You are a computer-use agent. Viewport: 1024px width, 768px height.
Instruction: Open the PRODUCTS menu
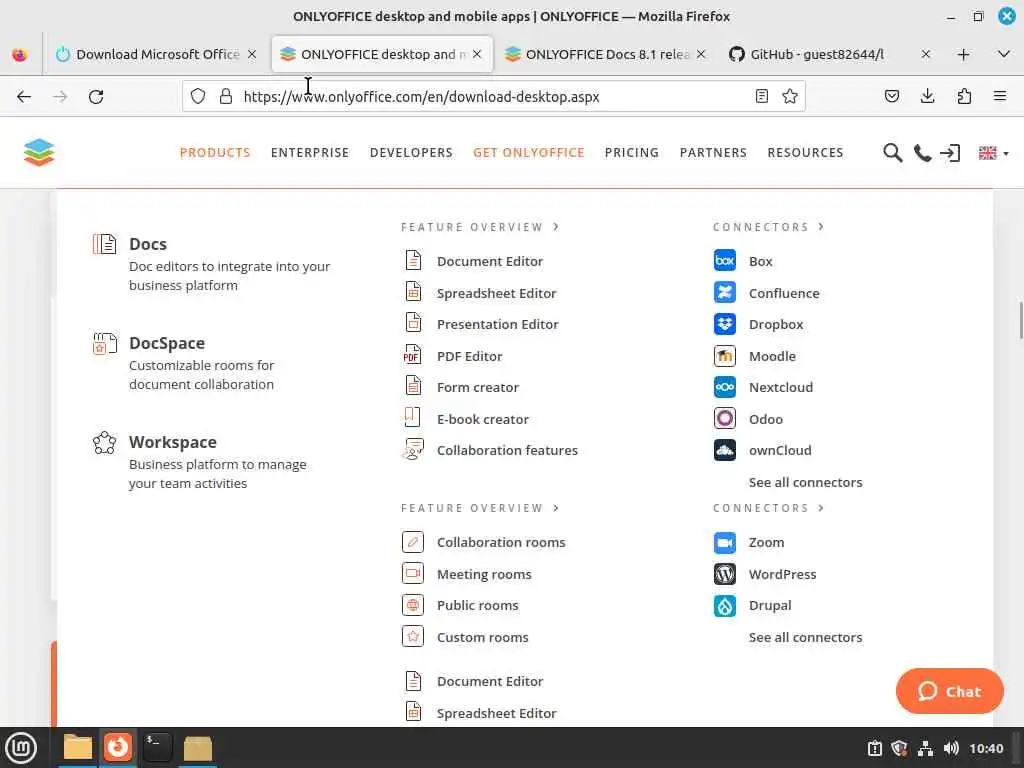point(215,153)
